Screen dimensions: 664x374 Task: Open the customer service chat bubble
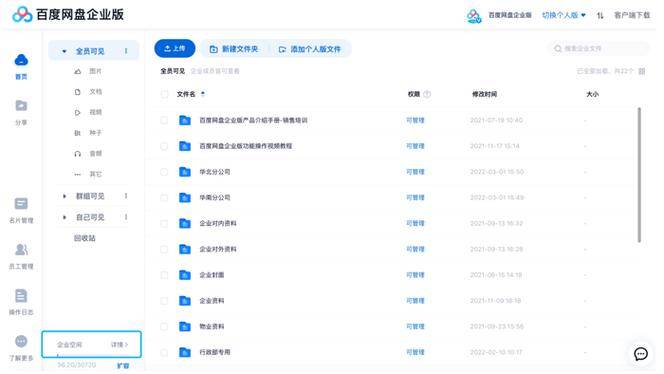tap(641, 354)
